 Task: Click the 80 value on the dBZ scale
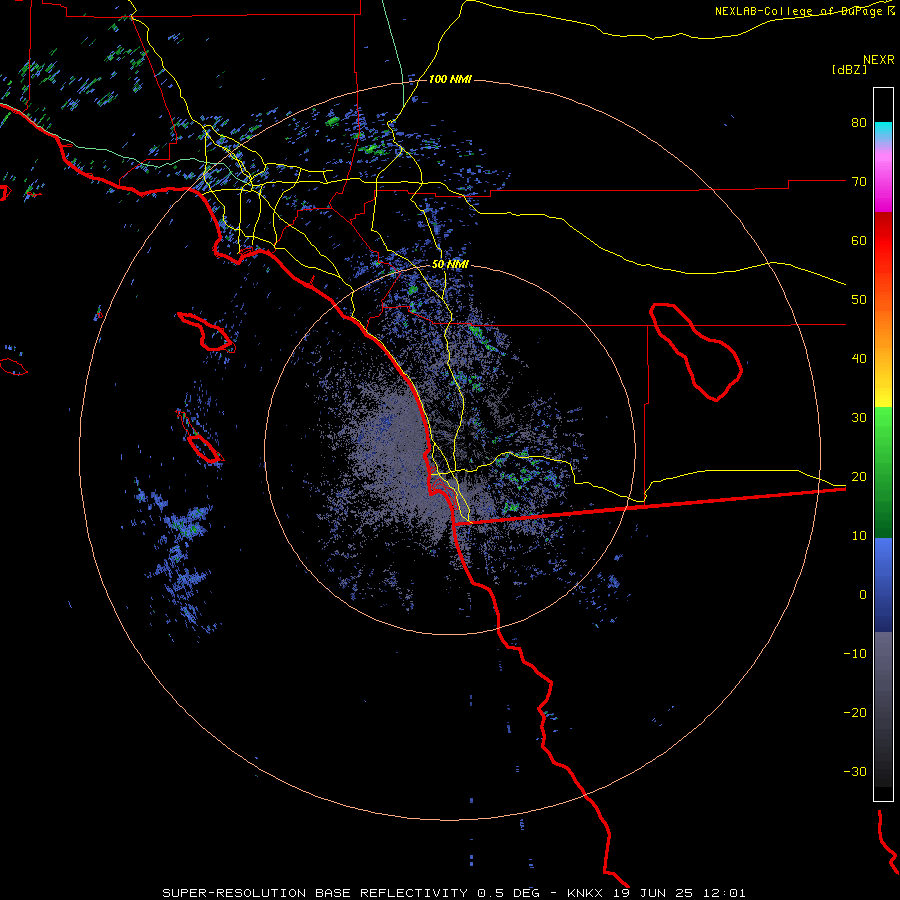859,123
